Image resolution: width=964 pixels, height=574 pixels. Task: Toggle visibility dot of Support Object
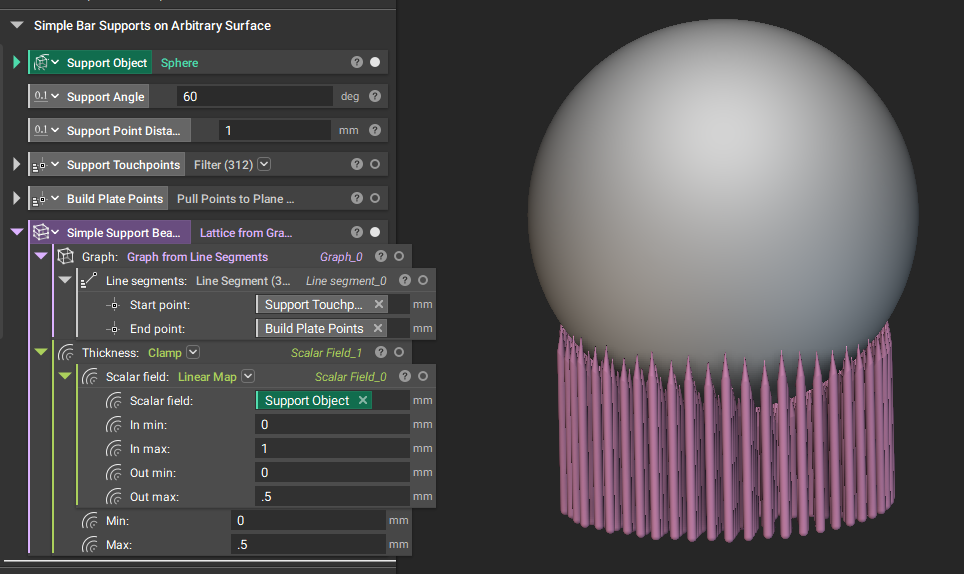tap(375, 62)
